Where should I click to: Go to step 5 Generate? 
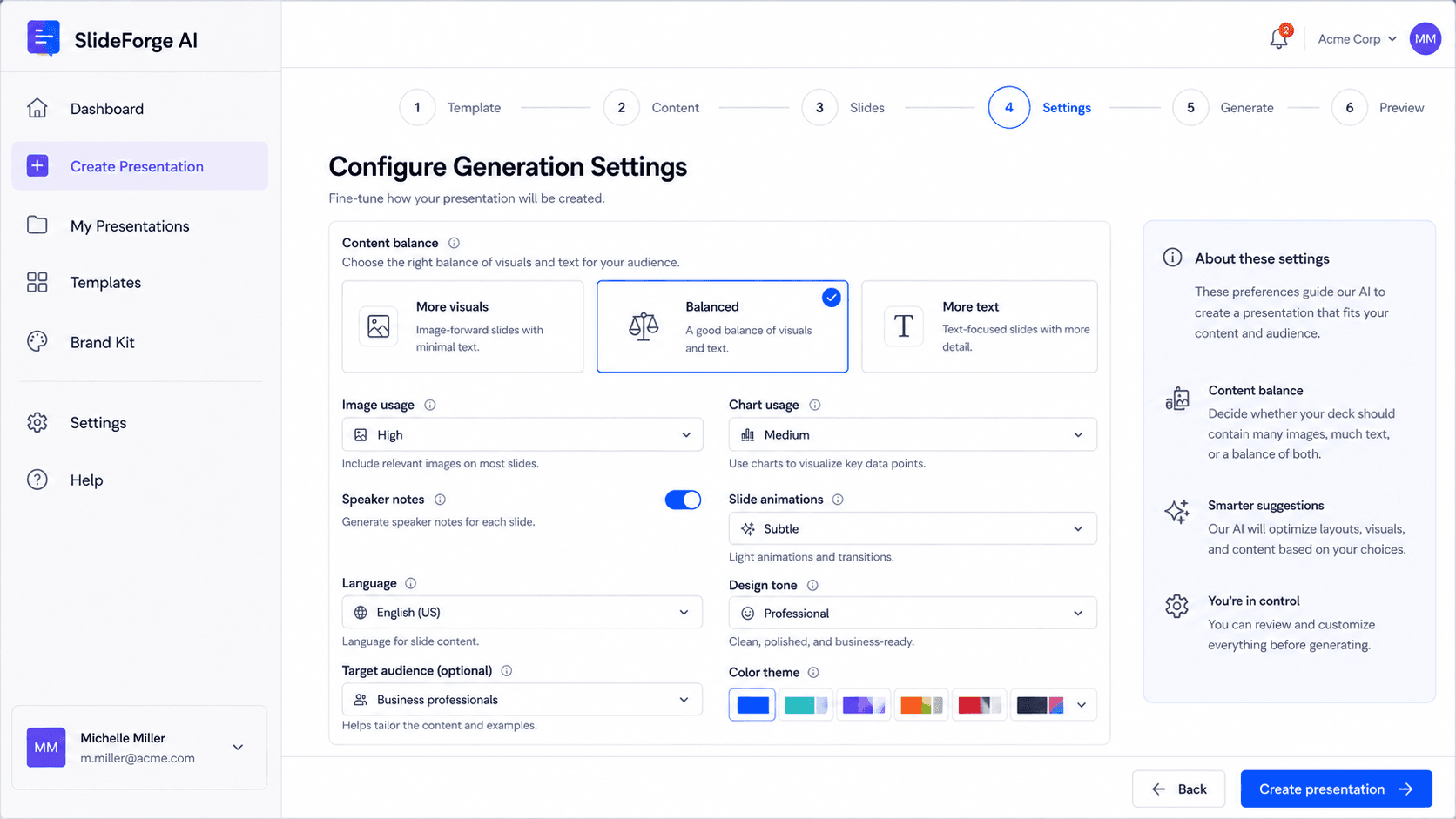[1223, 108]
